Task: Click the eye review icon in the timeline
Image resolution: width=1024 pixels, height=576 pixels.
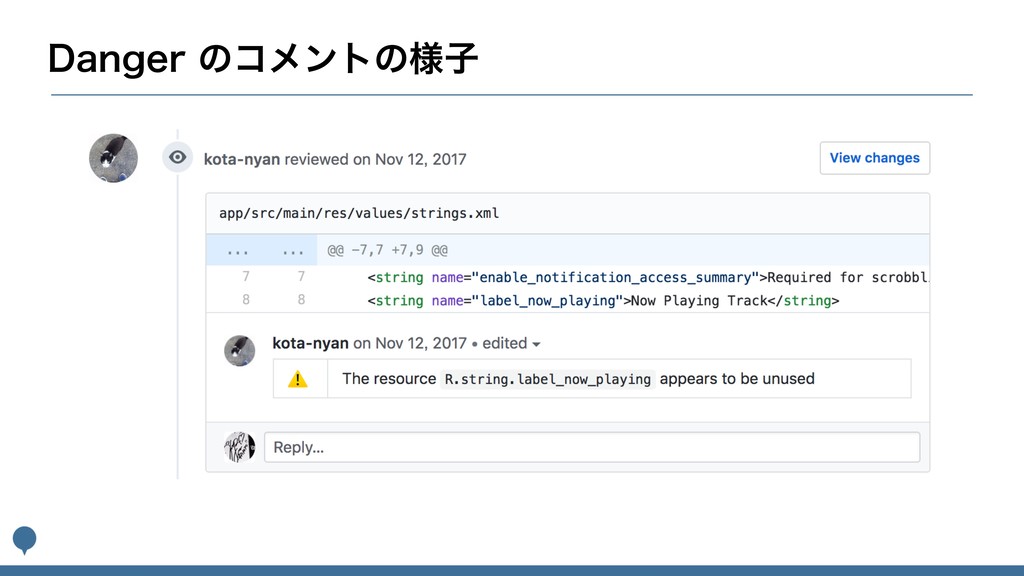Action: (x=177, y=157)
